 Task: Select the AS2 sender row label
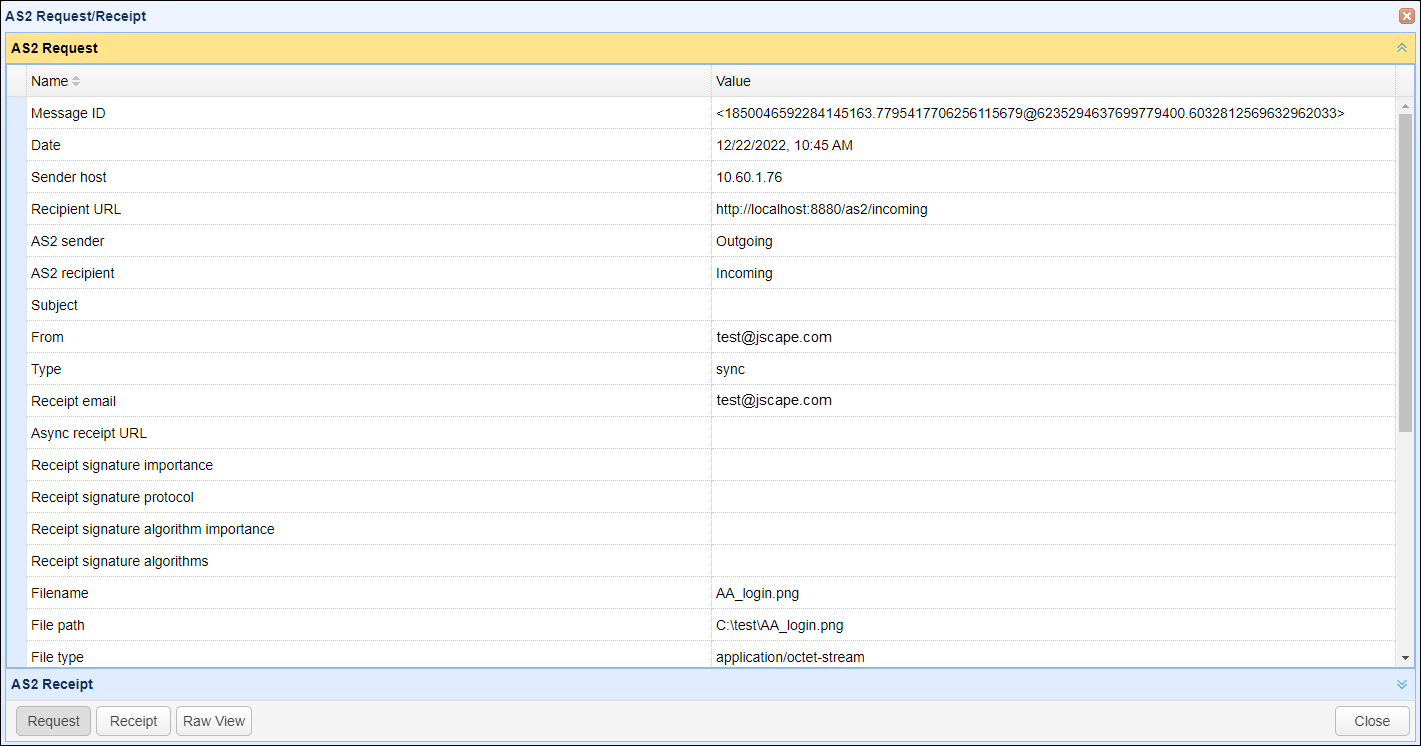point(68,241)
